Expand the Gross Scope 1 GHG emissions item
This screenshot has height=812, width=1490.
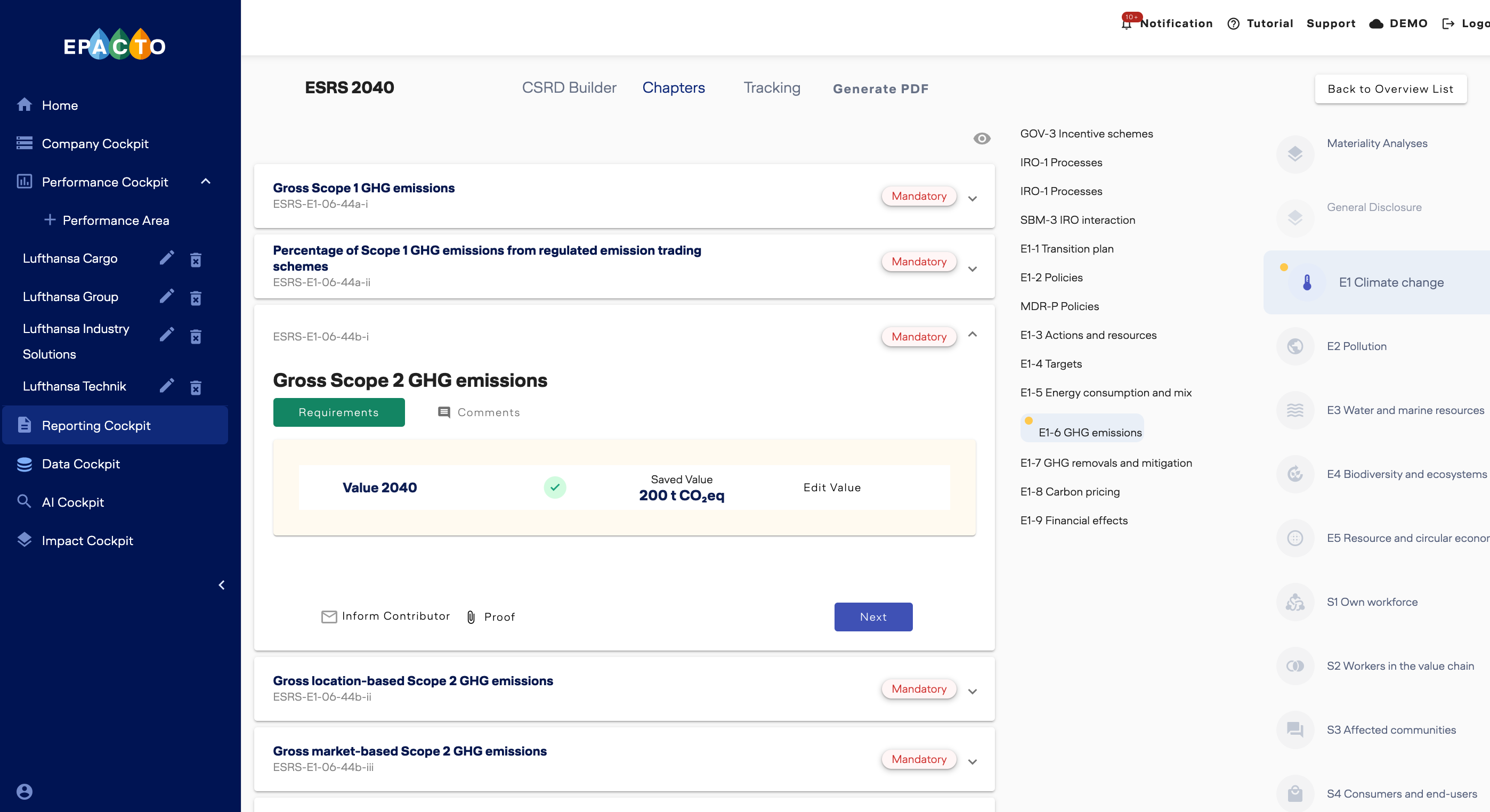[973, 198]
